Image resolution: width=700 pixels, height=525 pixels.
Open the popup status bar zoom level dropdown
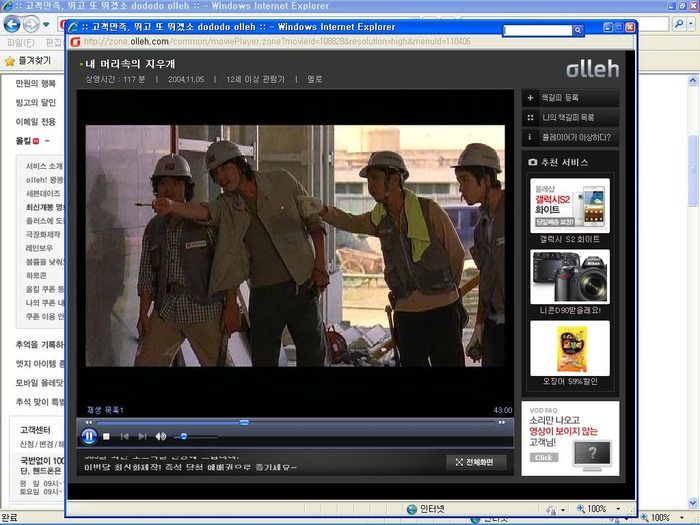(x=619, y=508)
